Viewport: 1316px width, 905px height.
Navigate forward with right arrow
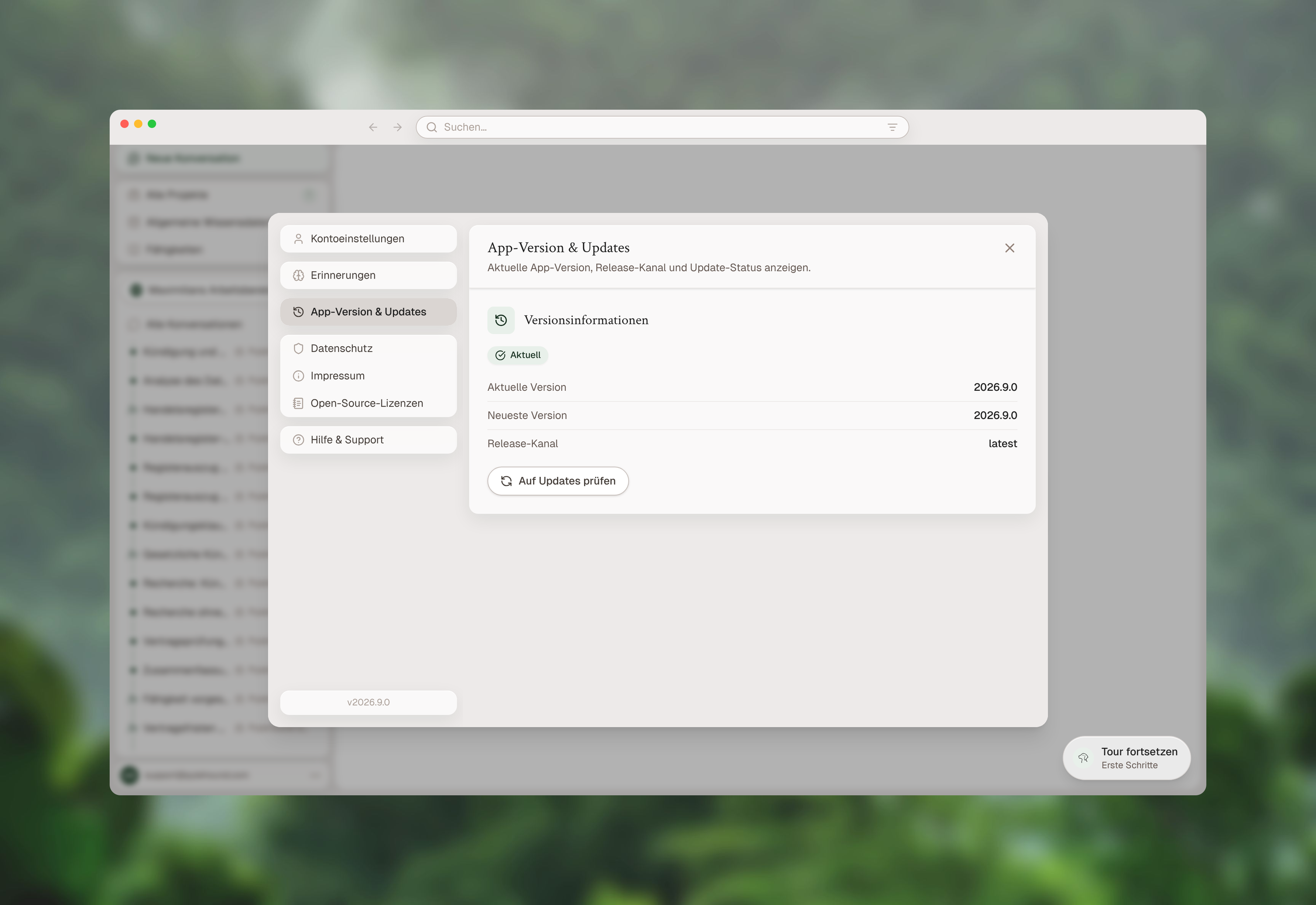click(x=397, y=127)
